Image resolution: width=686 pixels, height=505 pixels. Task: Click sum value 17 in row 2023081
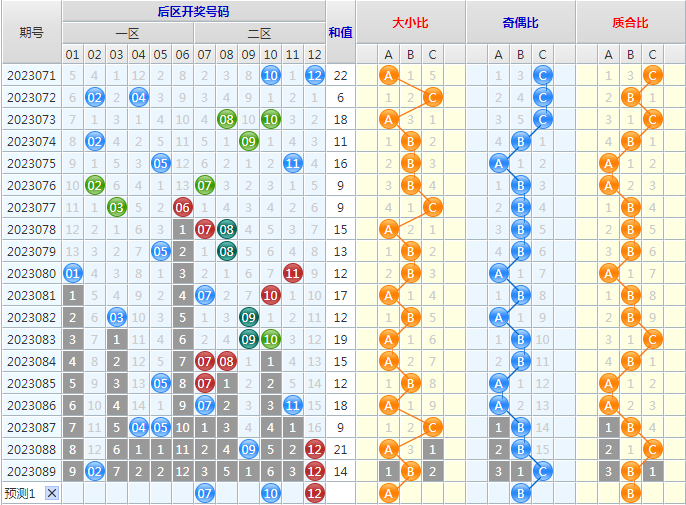(340, 295)
